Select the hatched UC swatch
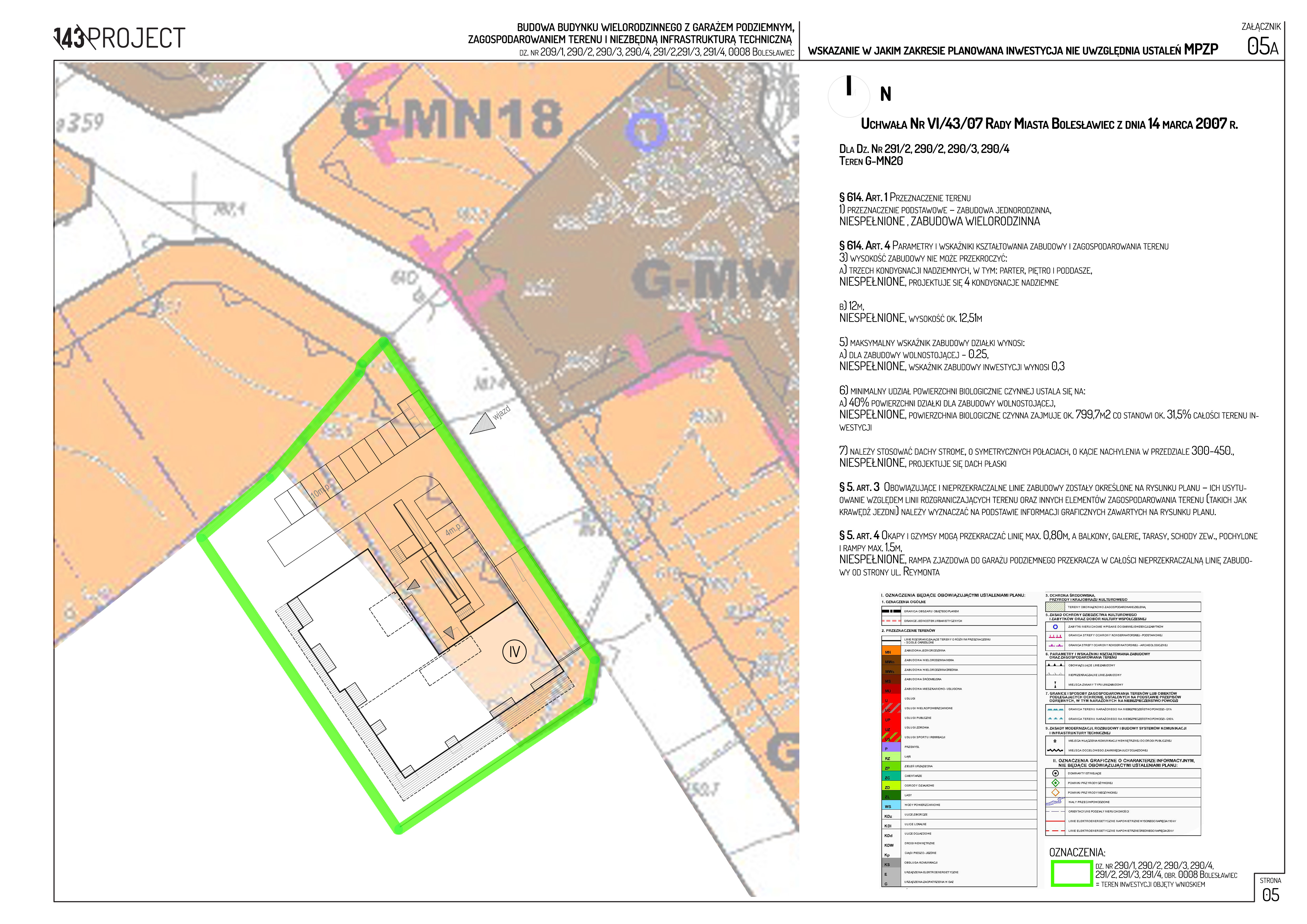Image resolution: width=1307 pixels, height=924 pixels. [x=892, y=708]
